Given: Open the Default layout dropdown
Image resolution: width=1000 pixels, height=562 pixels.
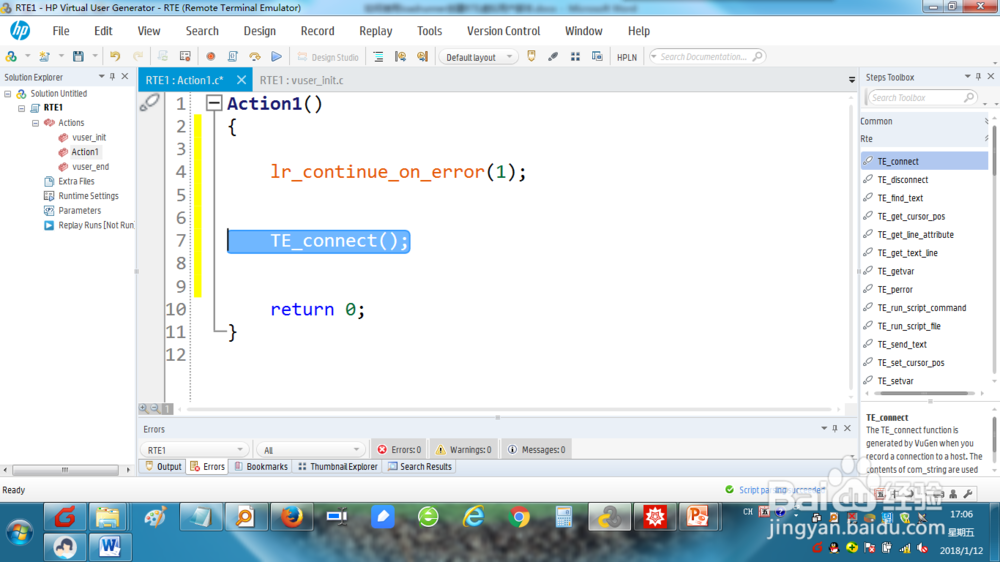Looking at the screenshot, I should (x=478, y=57).
